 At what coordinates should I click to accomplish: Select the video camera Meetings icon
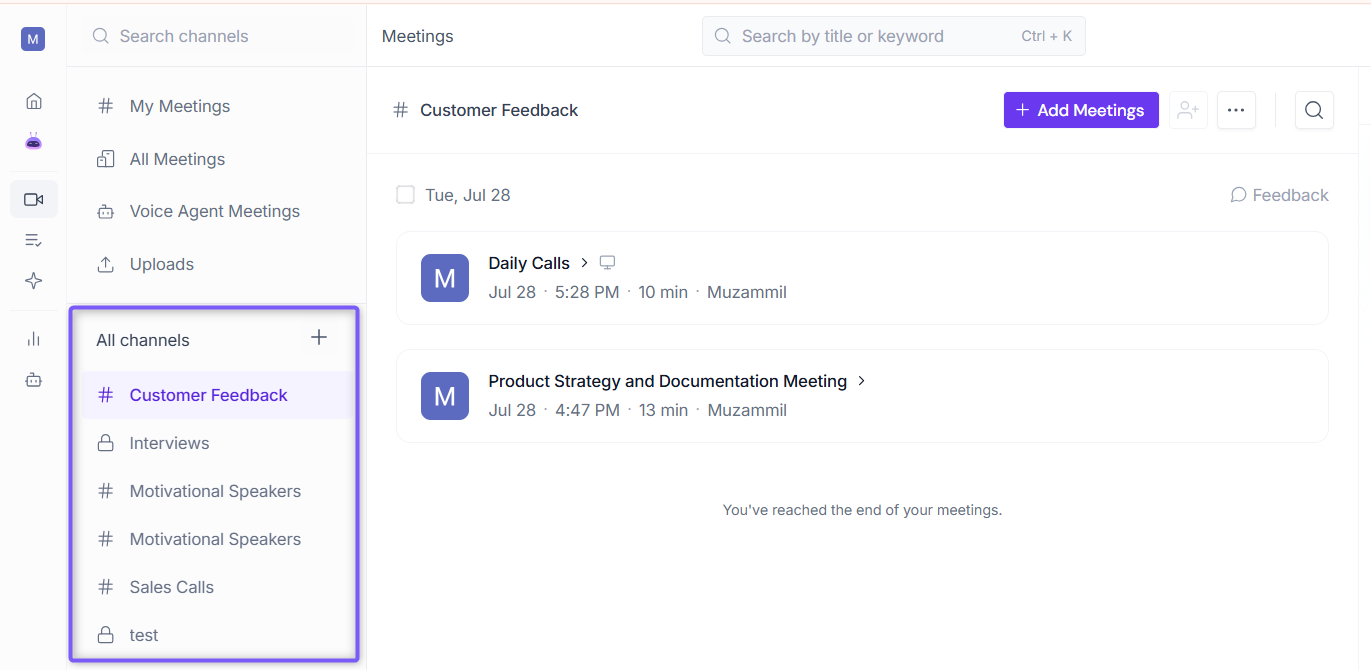point(34,199)
